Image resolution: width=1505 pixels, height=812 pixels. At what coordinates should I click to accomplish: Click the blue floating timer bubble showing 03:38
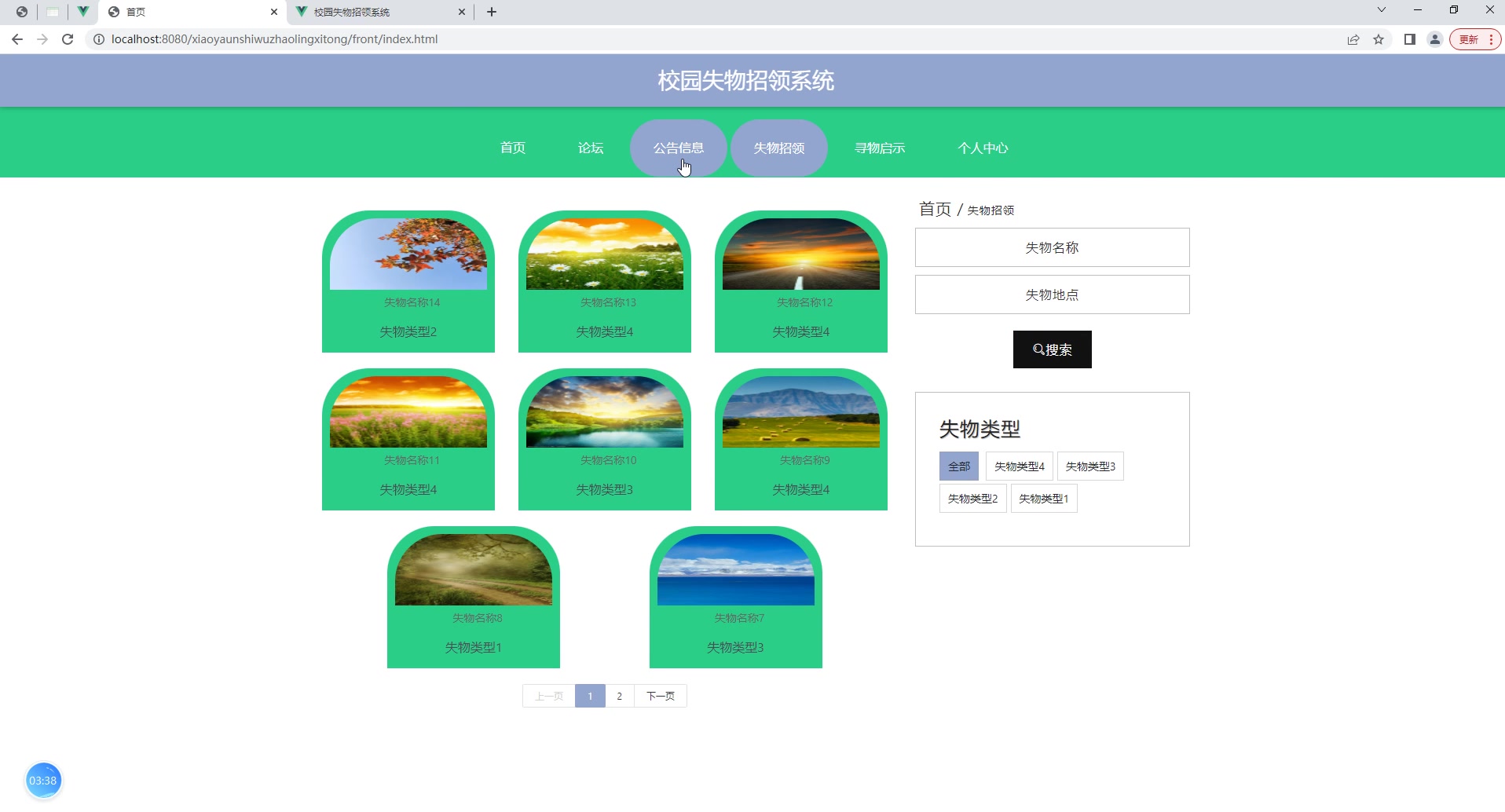tap(43, 779)
